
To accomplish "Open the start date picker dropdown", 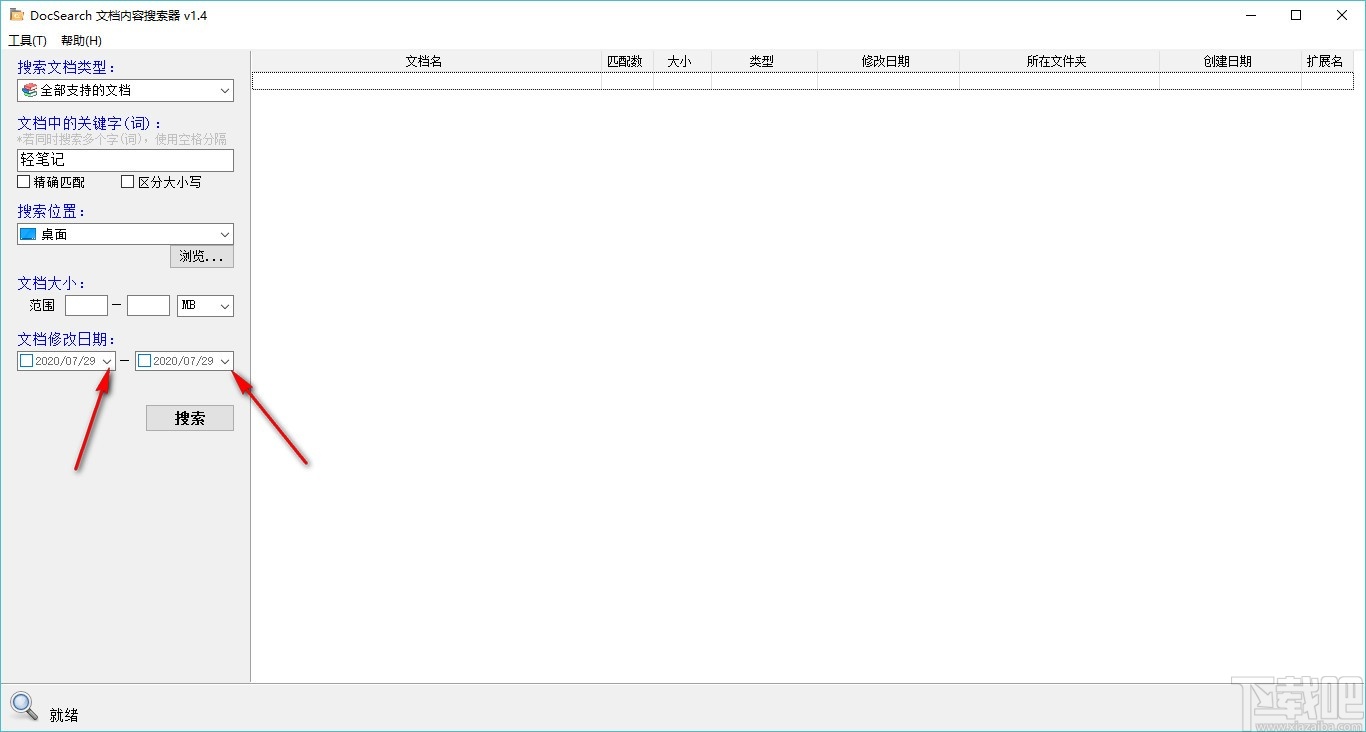I will [x=108, y=360].
